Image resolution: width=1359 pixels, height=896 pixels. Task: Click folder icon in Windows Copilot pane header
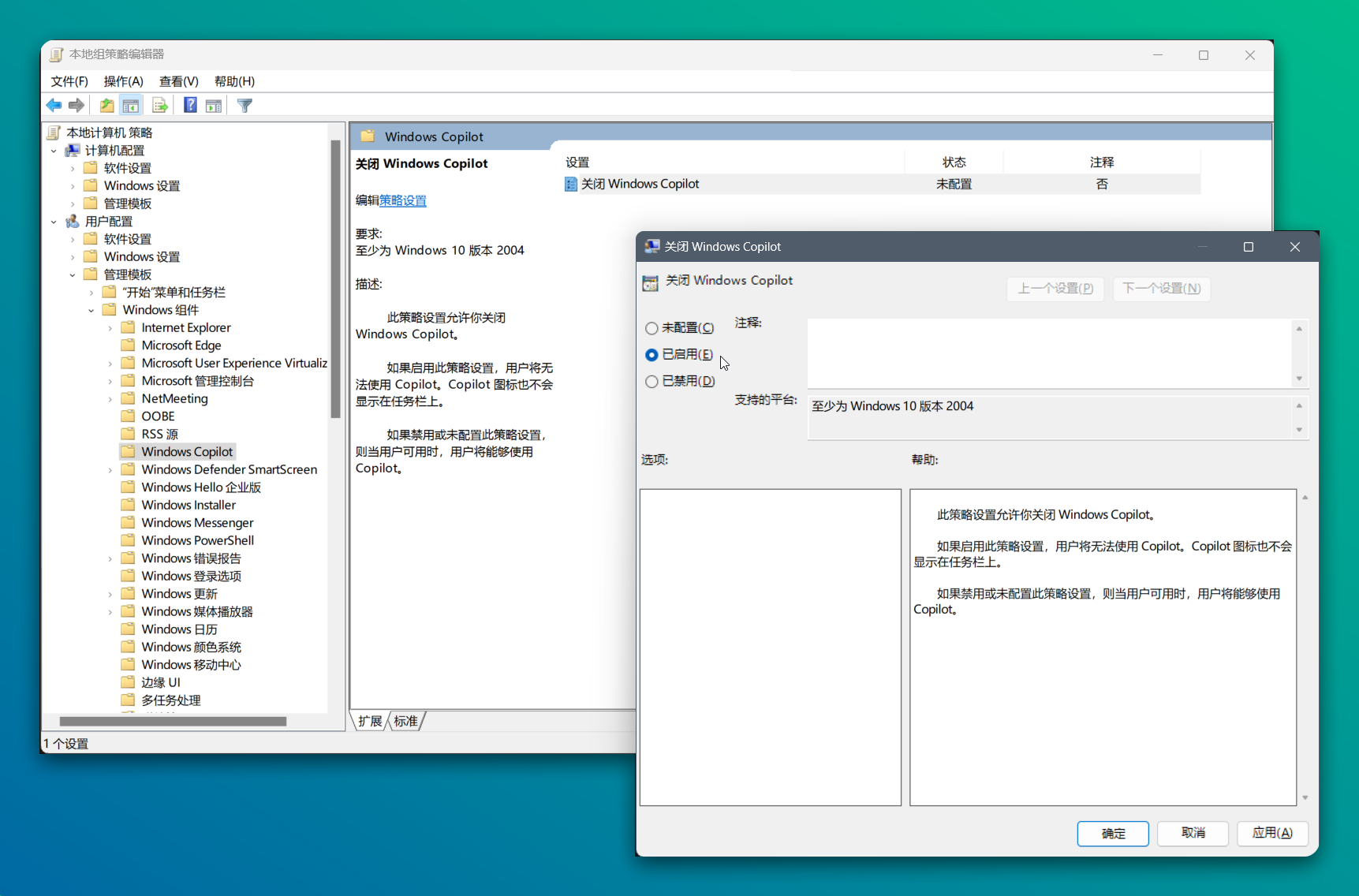(368, 136)
